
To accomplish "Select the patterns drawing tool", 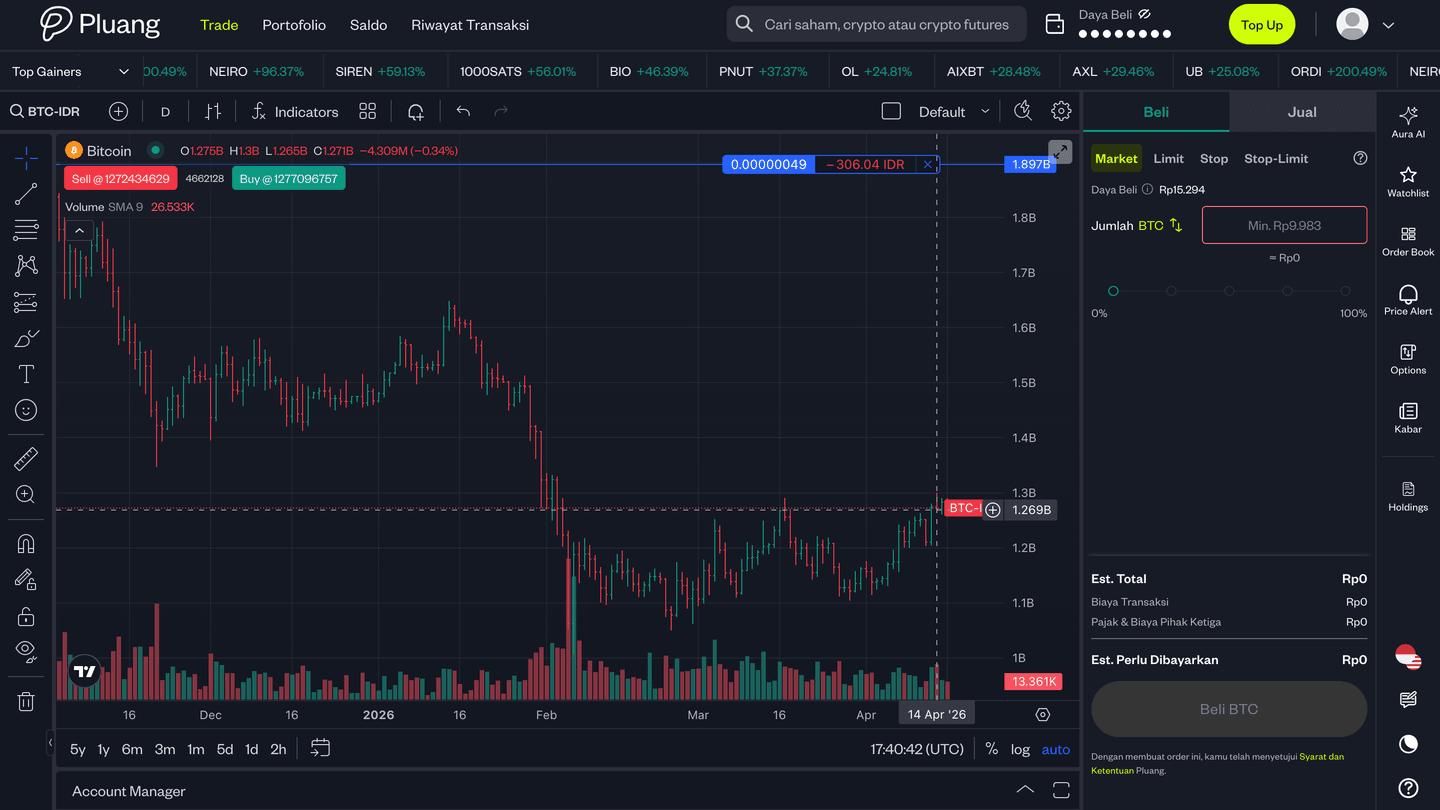I will (x=26, y=265).
